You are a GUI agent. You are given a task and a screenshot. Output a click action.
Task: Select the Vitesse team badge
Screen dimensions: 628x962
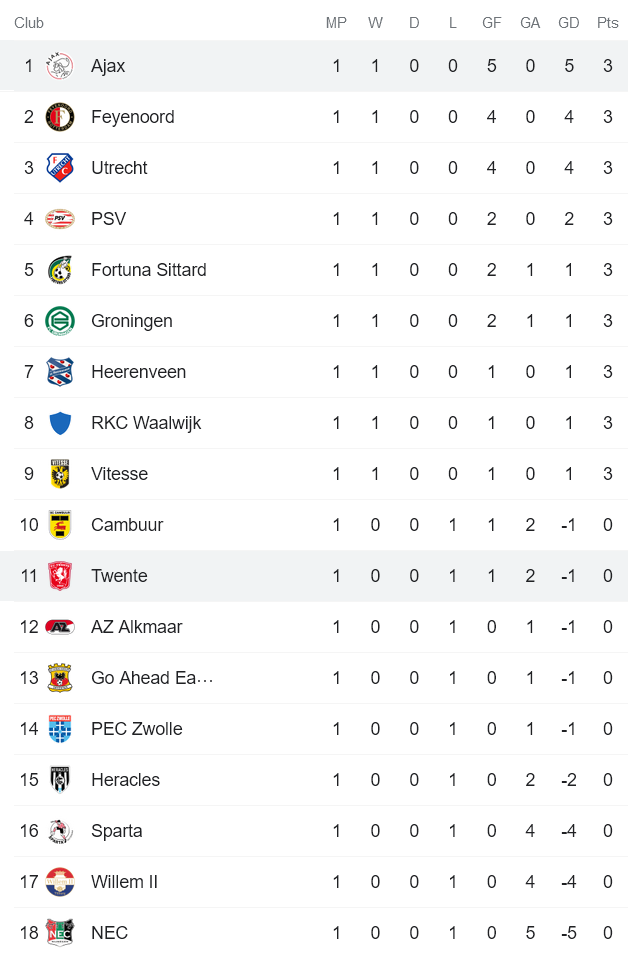59,473
